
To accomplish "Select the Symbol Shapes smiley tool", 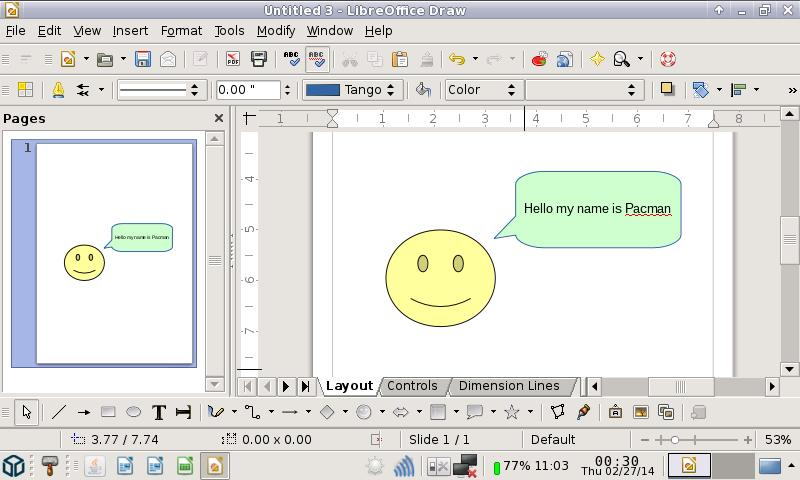I will click(x=363, y=412).
